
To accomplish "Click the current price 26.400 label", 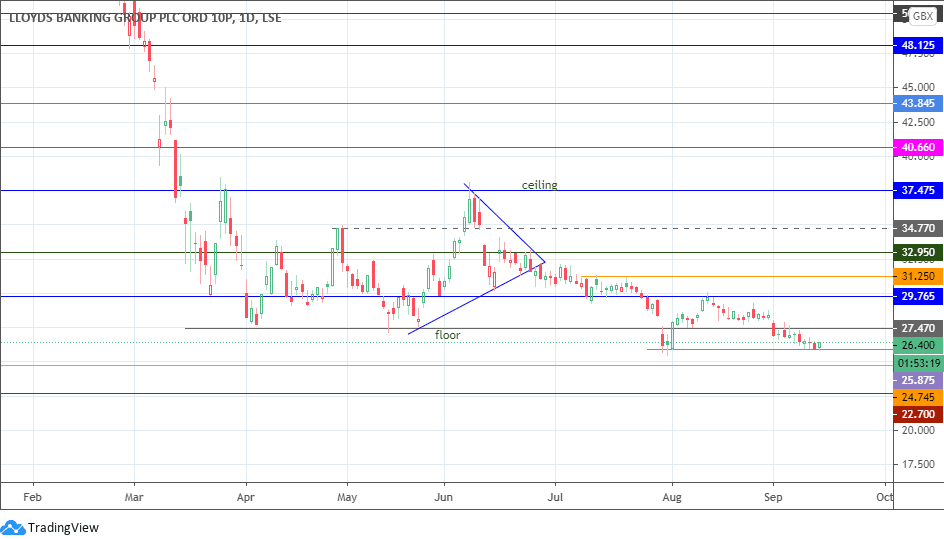I will click(918, 346).
